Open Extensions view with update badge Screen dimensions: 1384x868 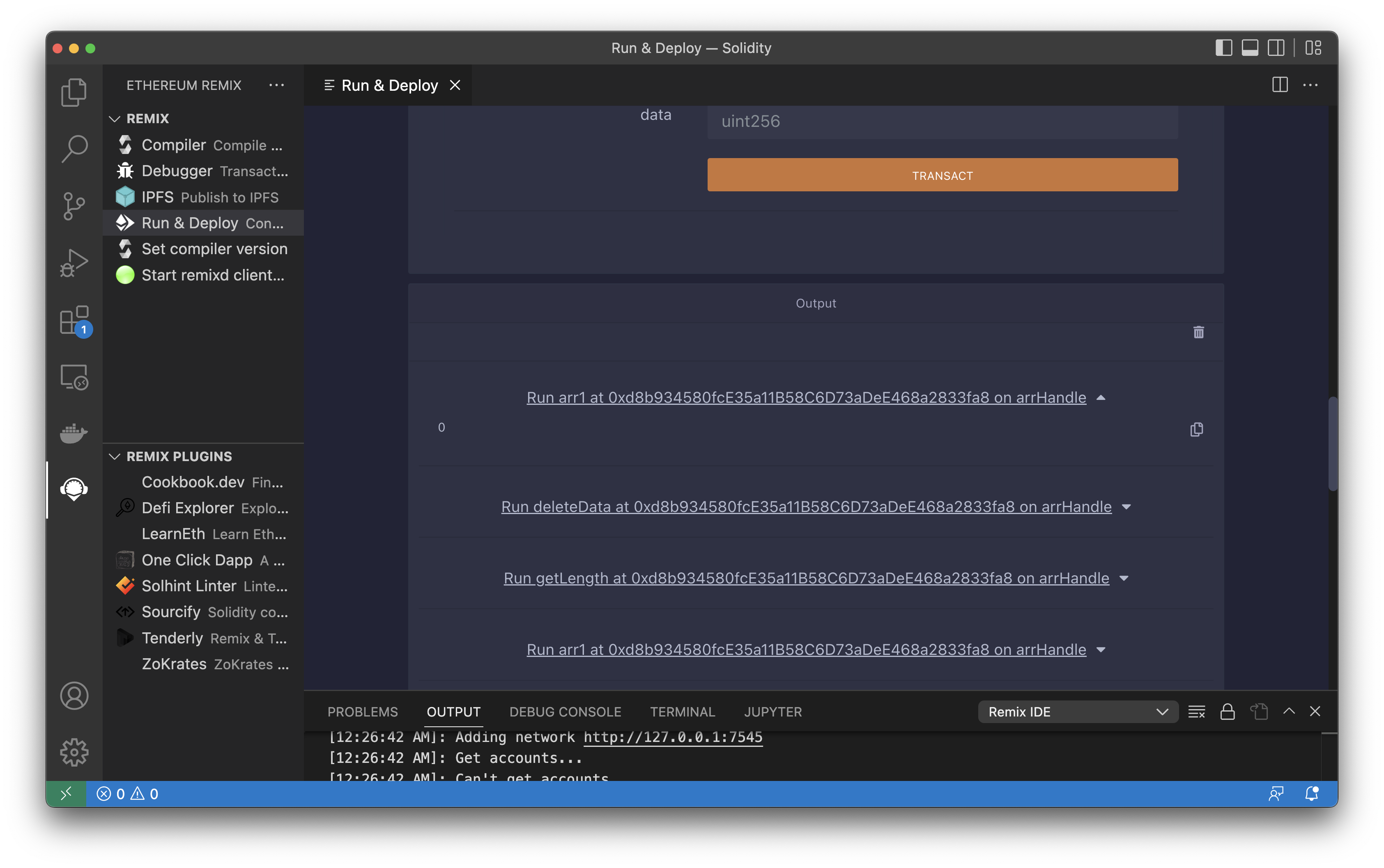tap(74, 320)
